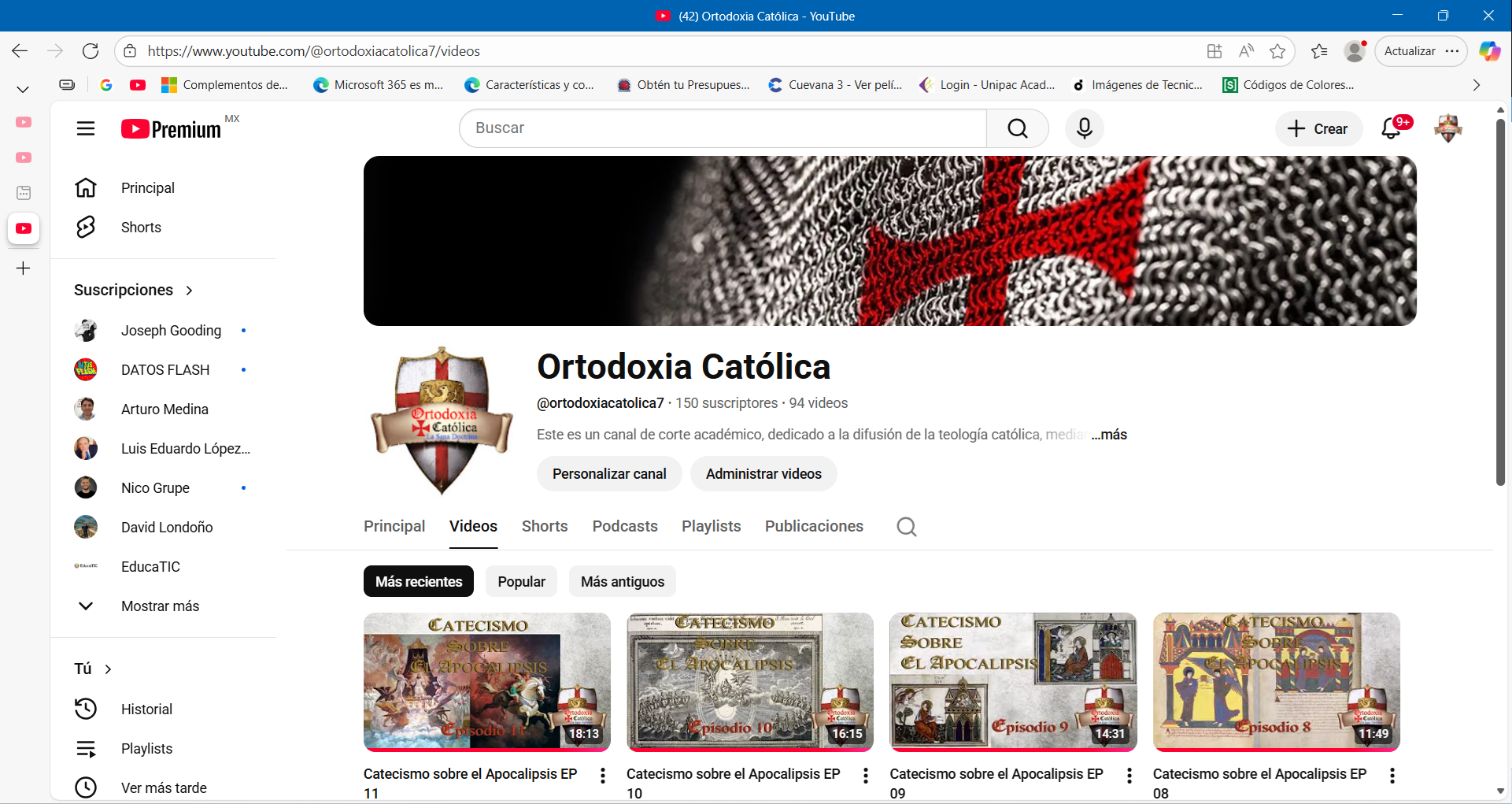Open options menu for Apocalipsis EP 11

[603, 776]
